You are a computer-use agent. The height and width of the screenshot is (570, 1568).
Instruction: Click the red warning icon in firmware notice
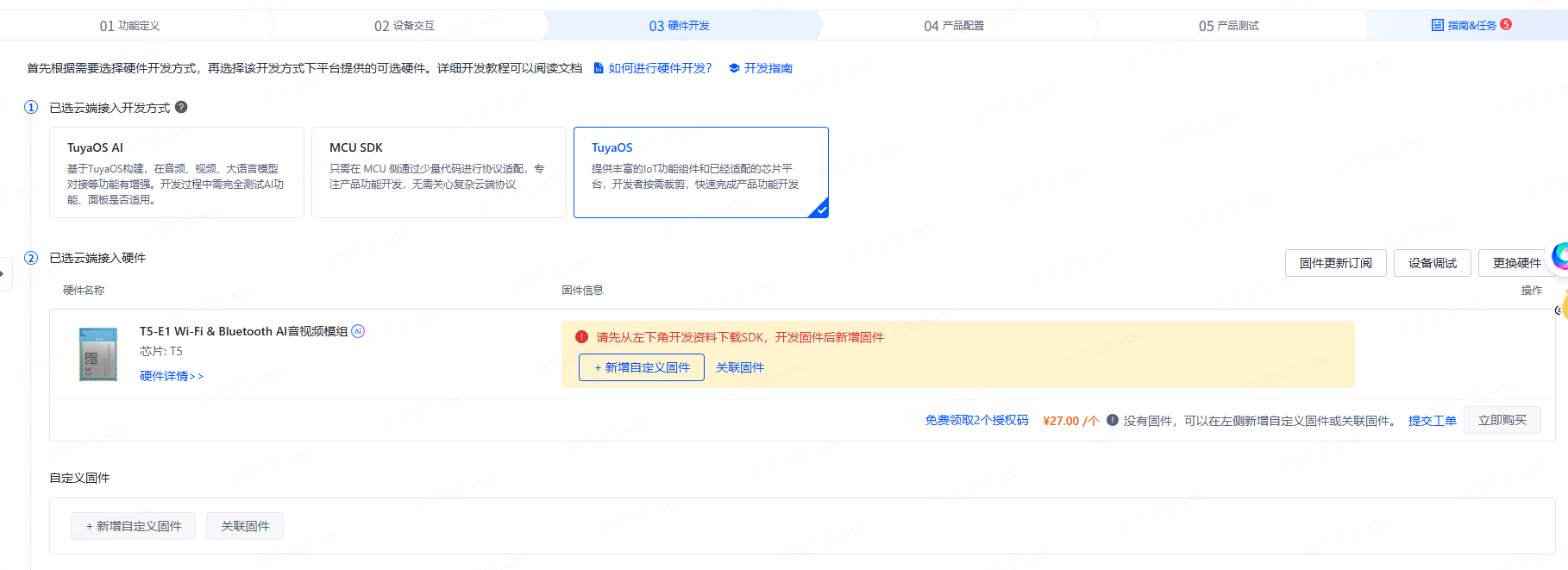[x=581, y=337]
